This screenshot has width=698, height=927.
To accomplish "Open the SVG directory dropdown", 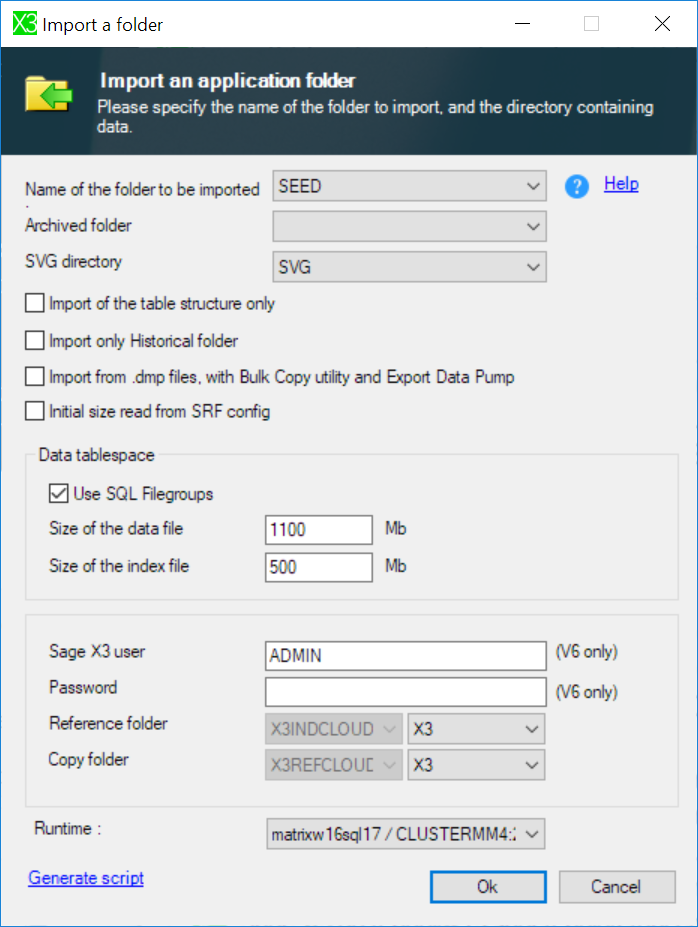I will click(409, 267).
